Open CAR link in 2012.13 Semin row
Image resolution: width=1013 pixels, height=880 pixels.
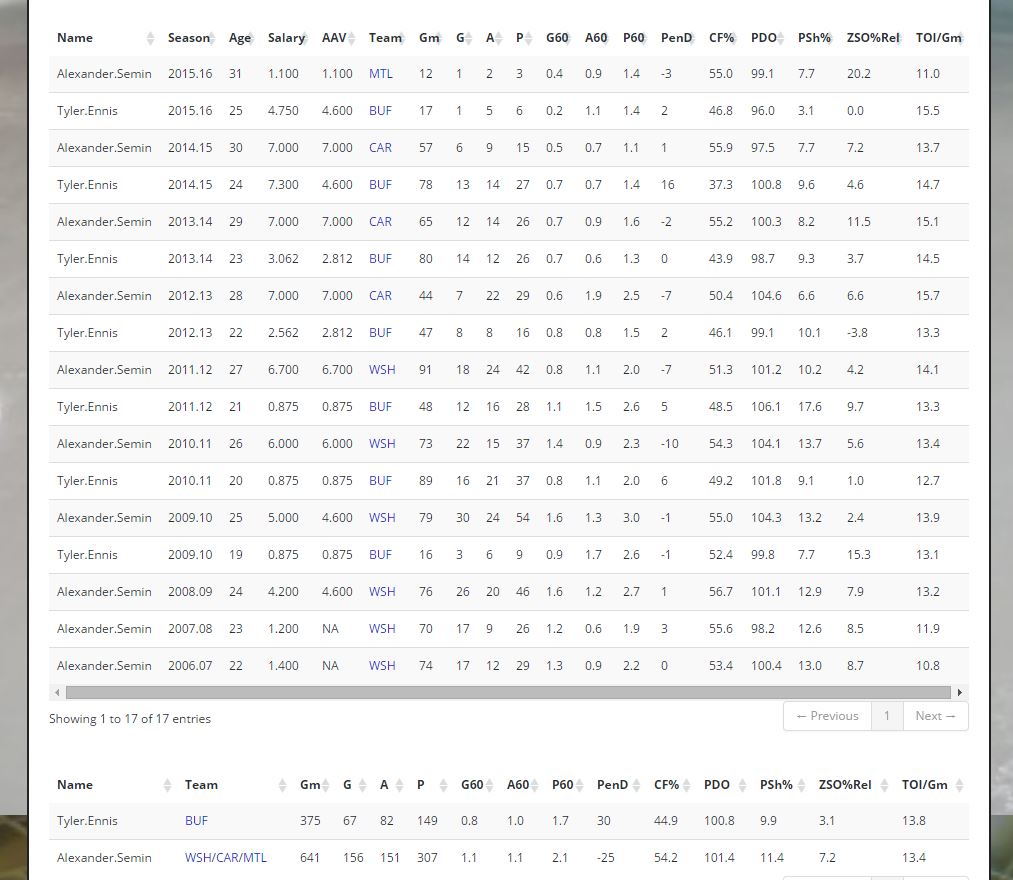pyautogui.click(x=380, y=295)
